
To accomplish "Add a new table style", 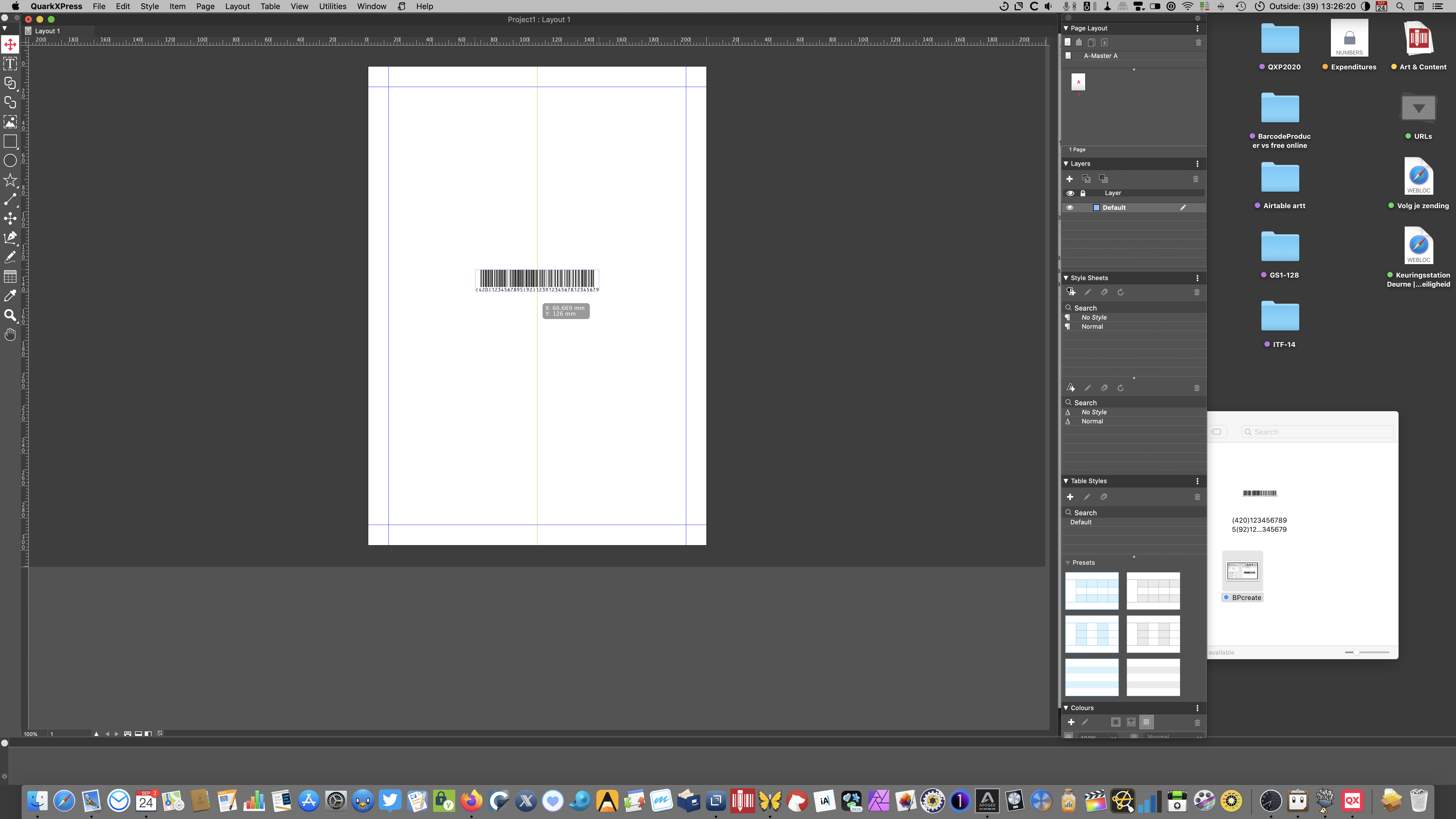I will [1070, 497].
